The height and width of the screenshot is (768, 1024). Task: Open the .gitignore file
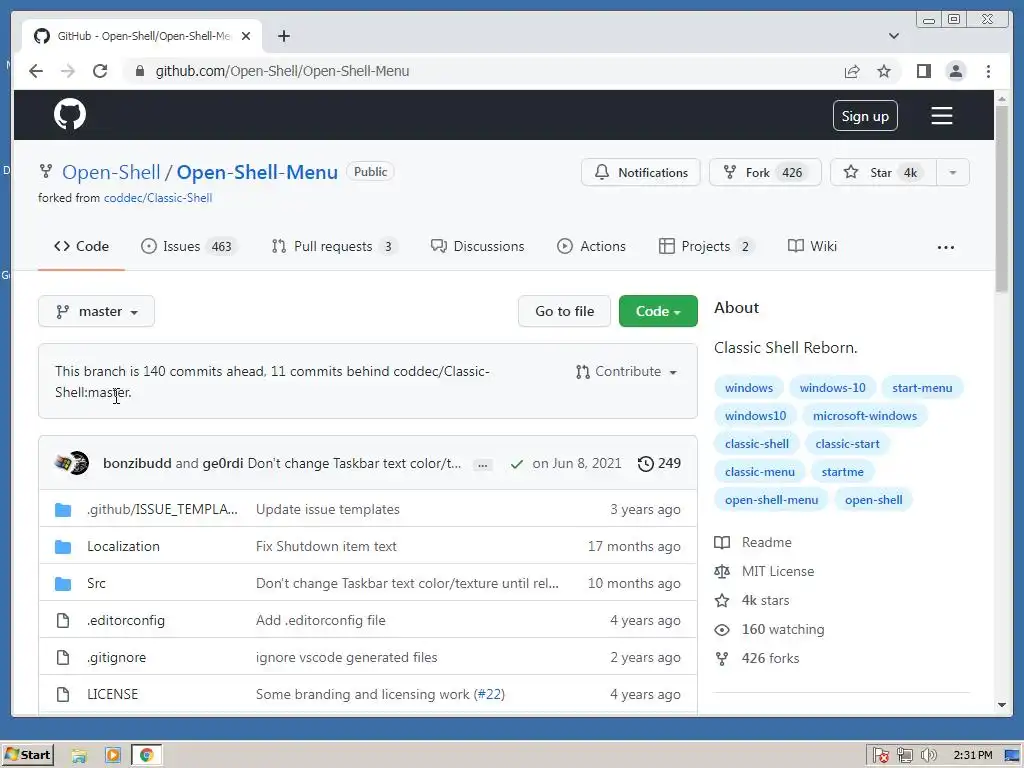(116, 658)
